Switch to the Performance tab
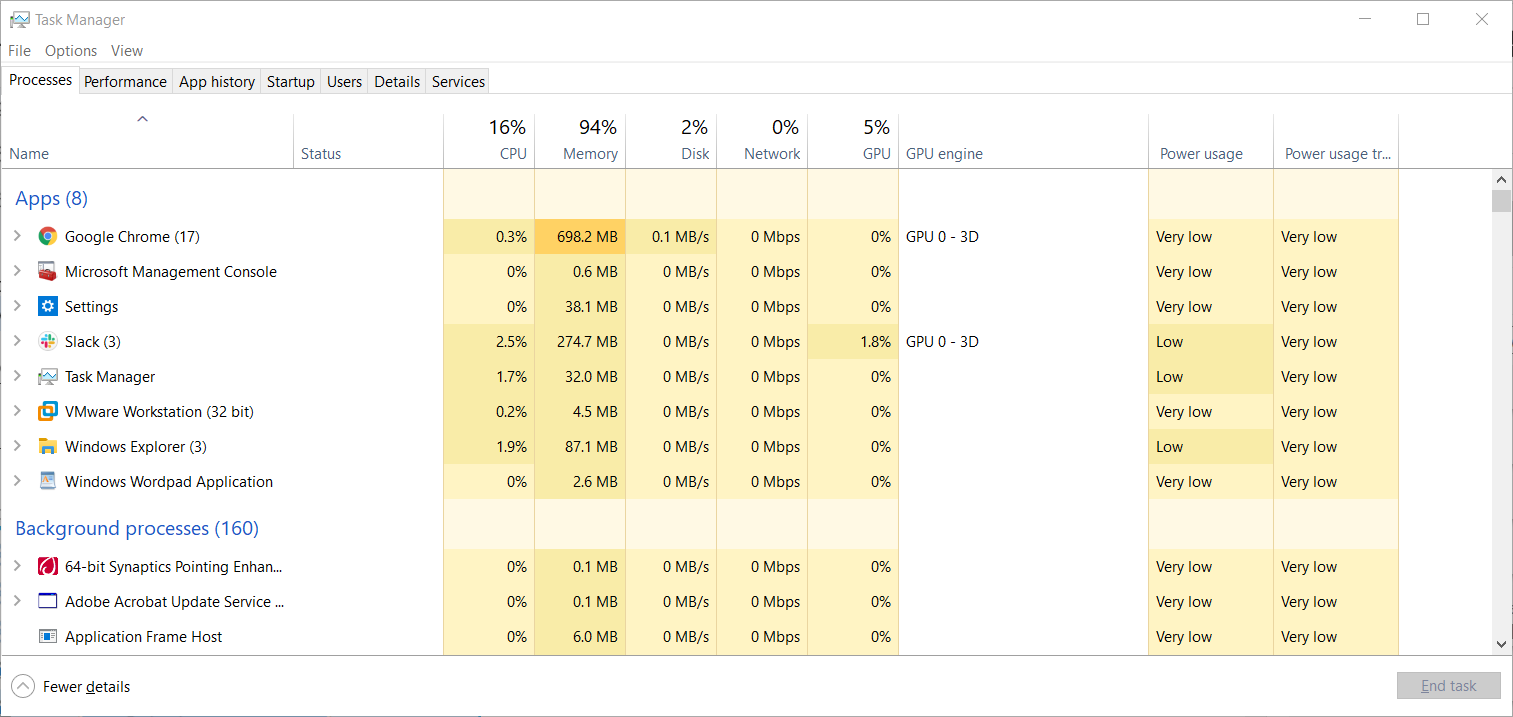 [x=125, y=82]
